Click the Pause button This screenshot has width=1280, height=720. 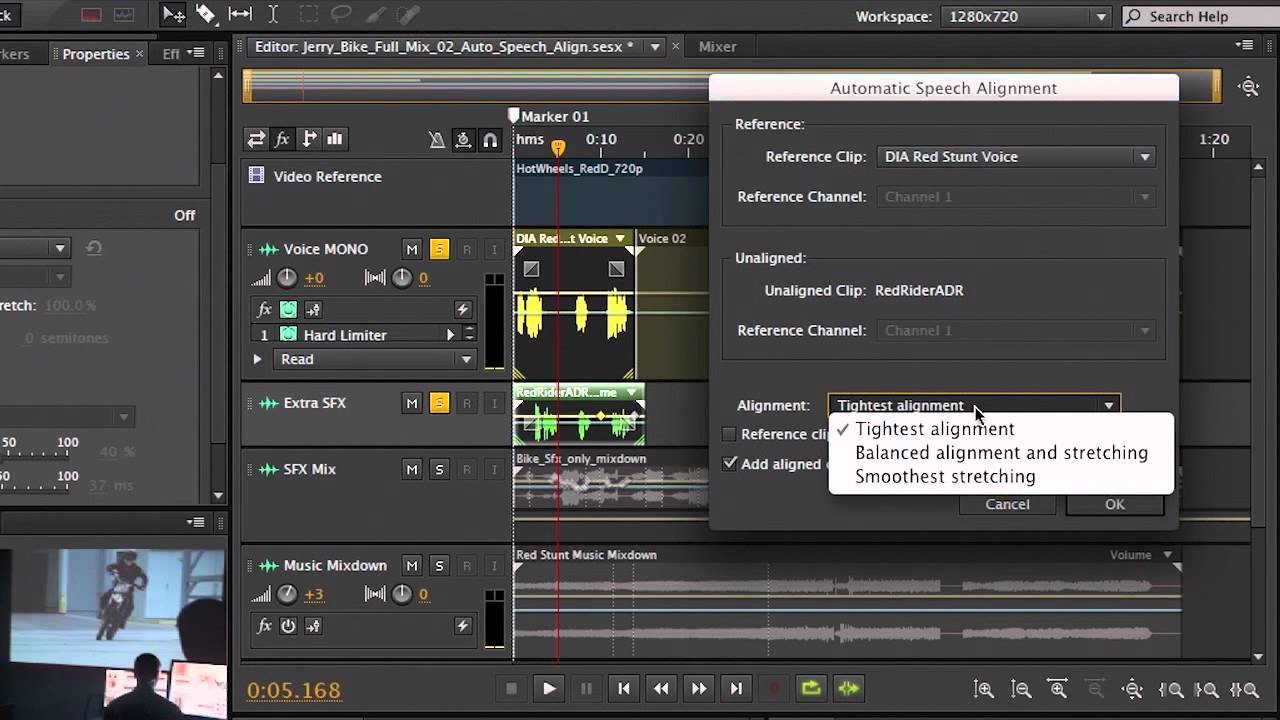coord(586,688)
